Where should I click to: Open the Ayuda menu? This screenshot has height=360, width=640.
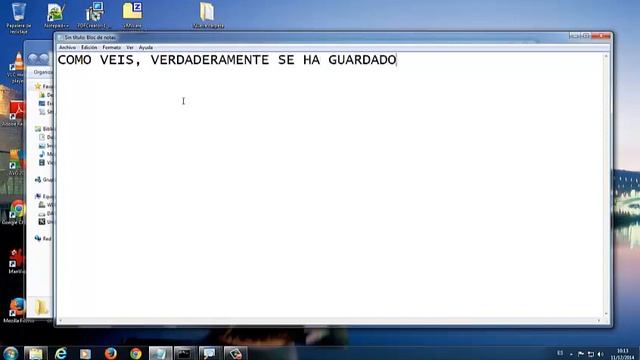pyautogui.click(x=146, y=47)
